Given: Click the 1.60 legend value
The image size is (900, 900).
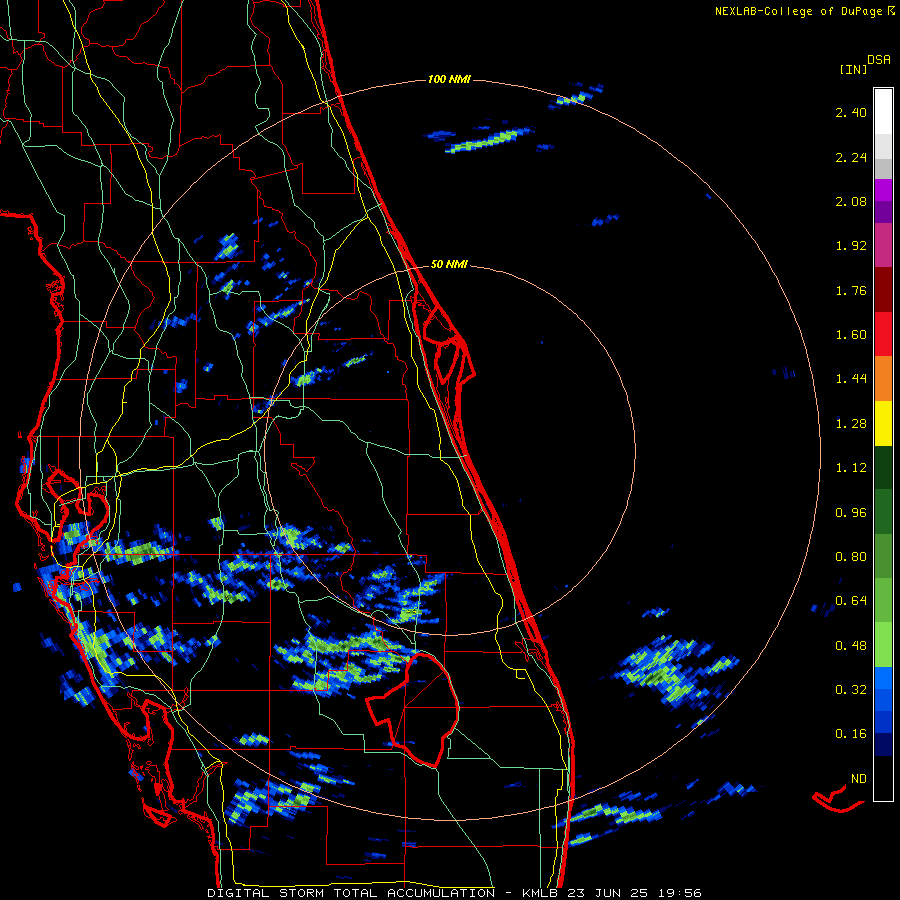Looking at the screenshot, I should click(851, 335).
